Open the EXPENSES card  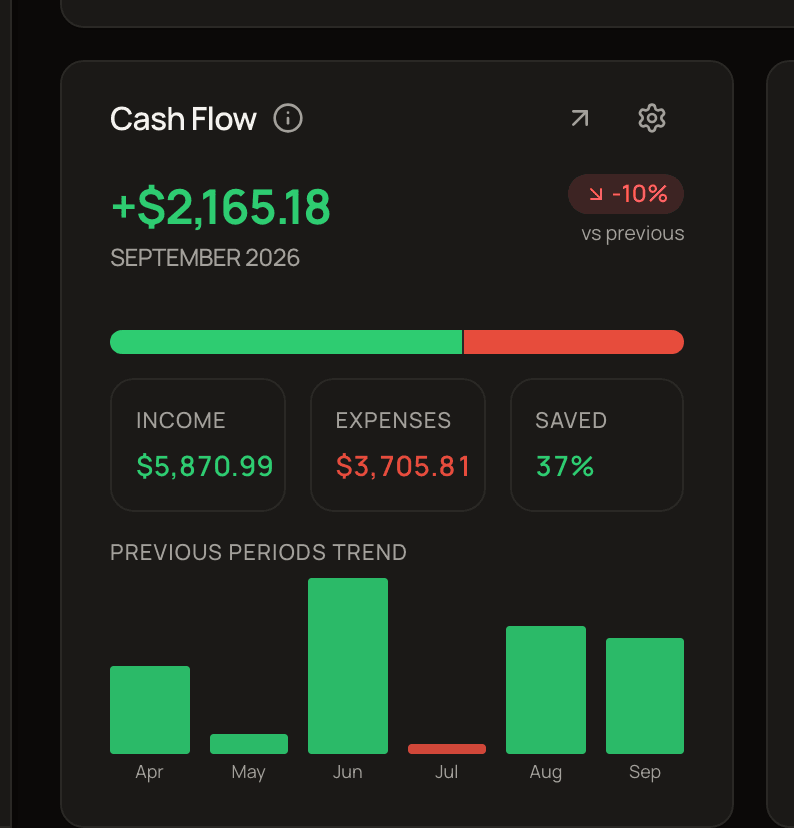398,445
